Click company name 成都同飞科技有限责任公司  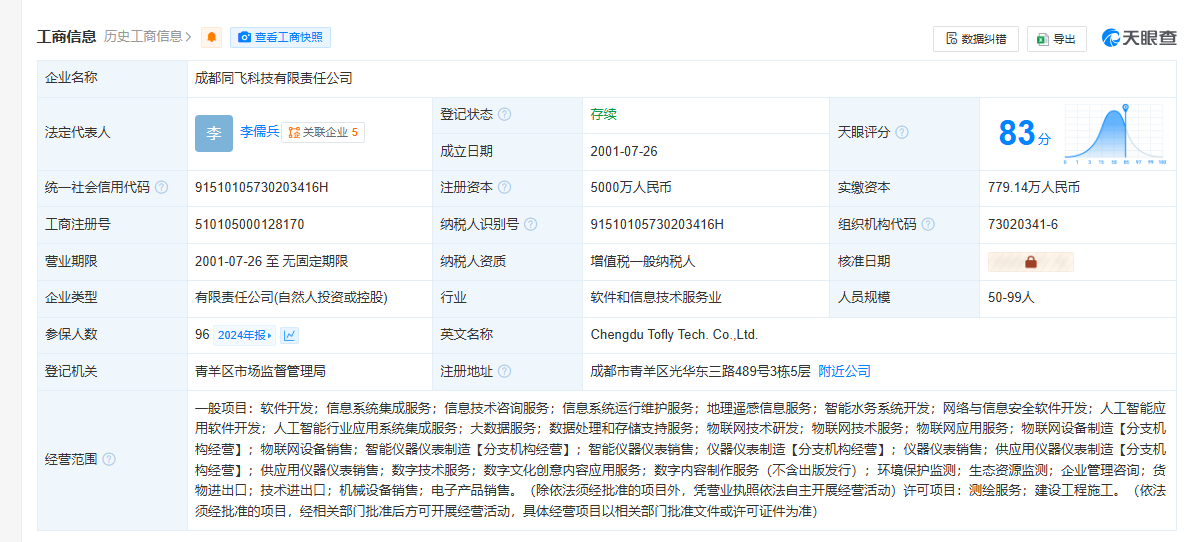(x=274, y=78)
